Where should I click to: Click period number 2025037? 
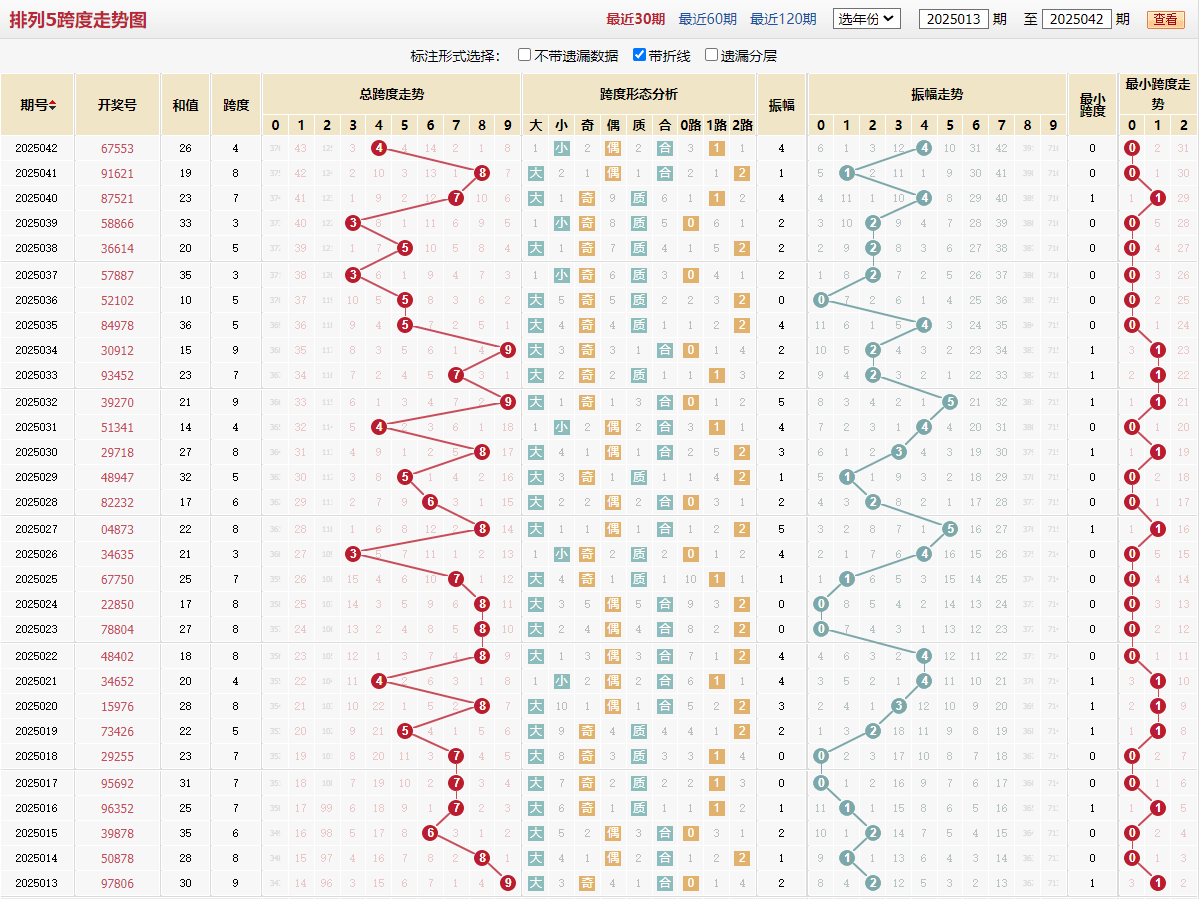[x=37, y=275]
